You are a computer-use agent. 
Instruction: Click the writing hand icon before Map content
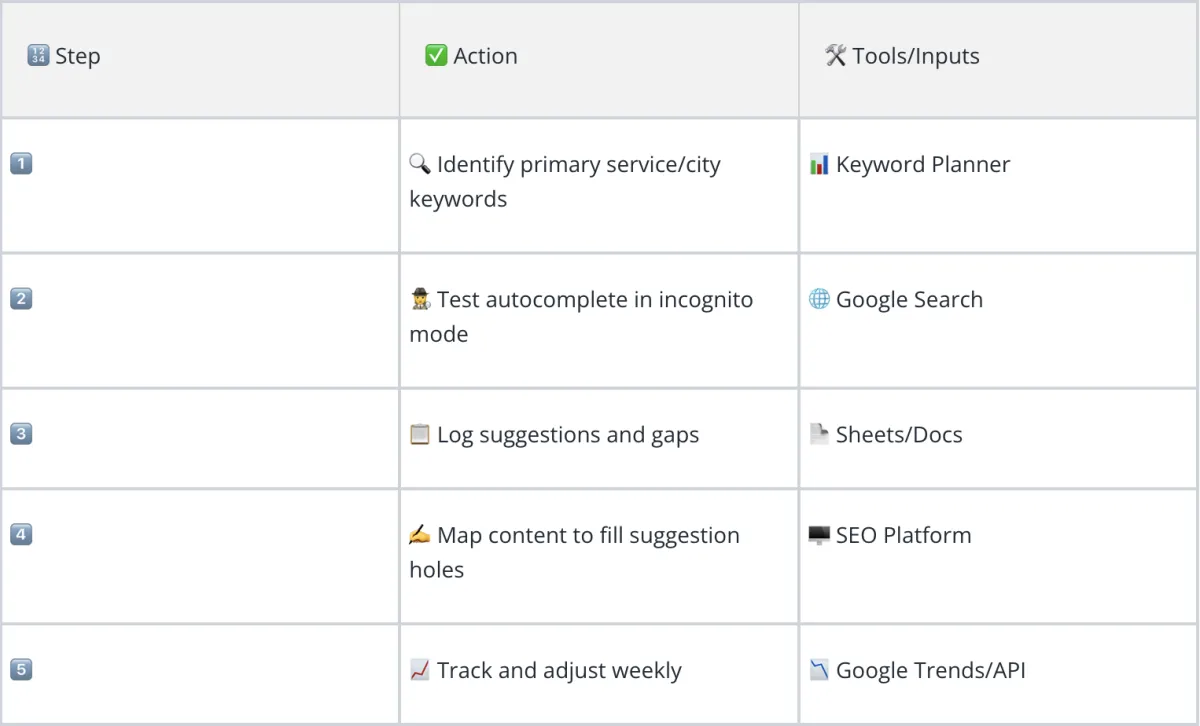tap(420, 535)
